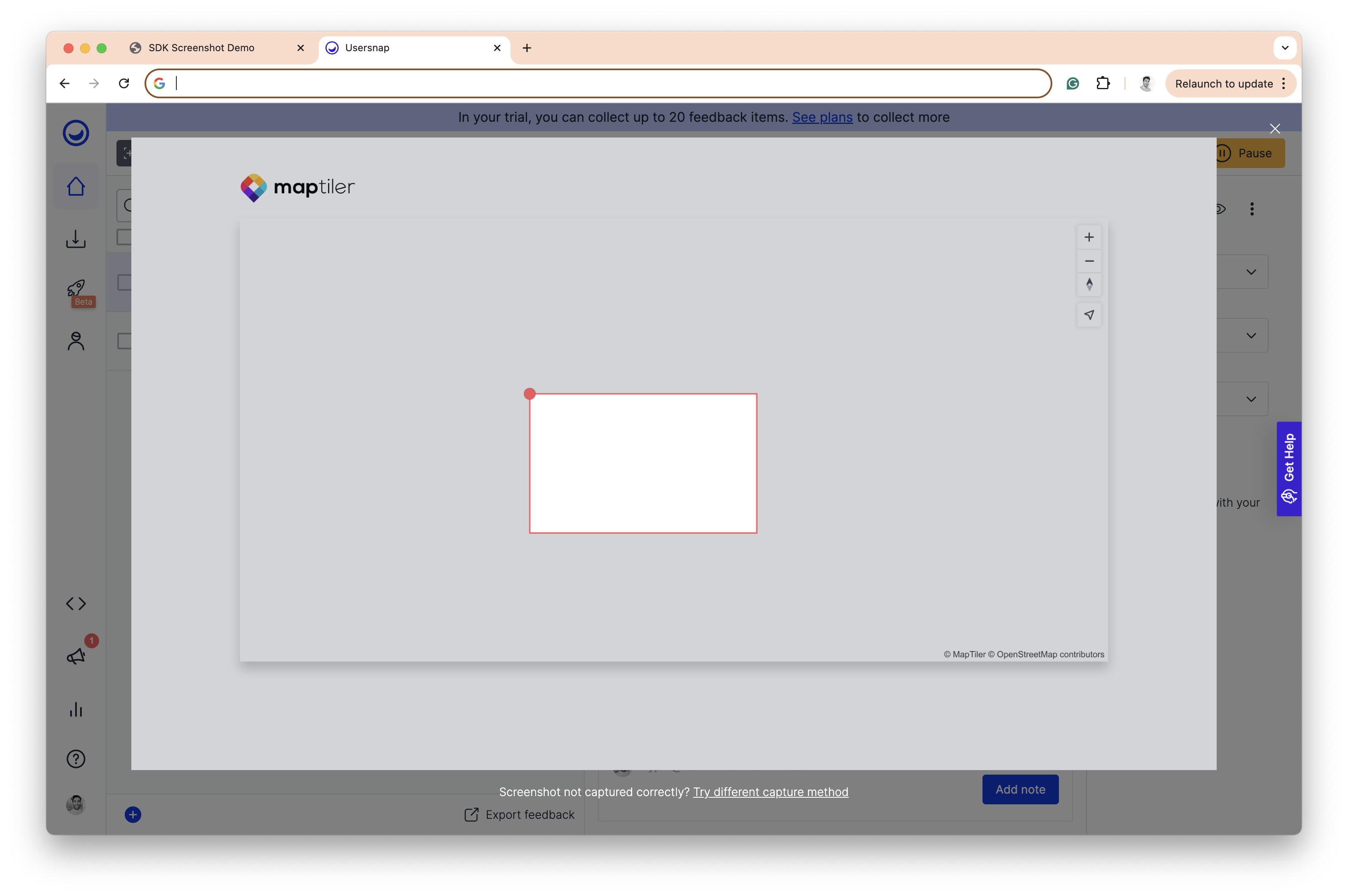
Task: Open the download inbox sidebar icon
Action: [x=76, y=239]
